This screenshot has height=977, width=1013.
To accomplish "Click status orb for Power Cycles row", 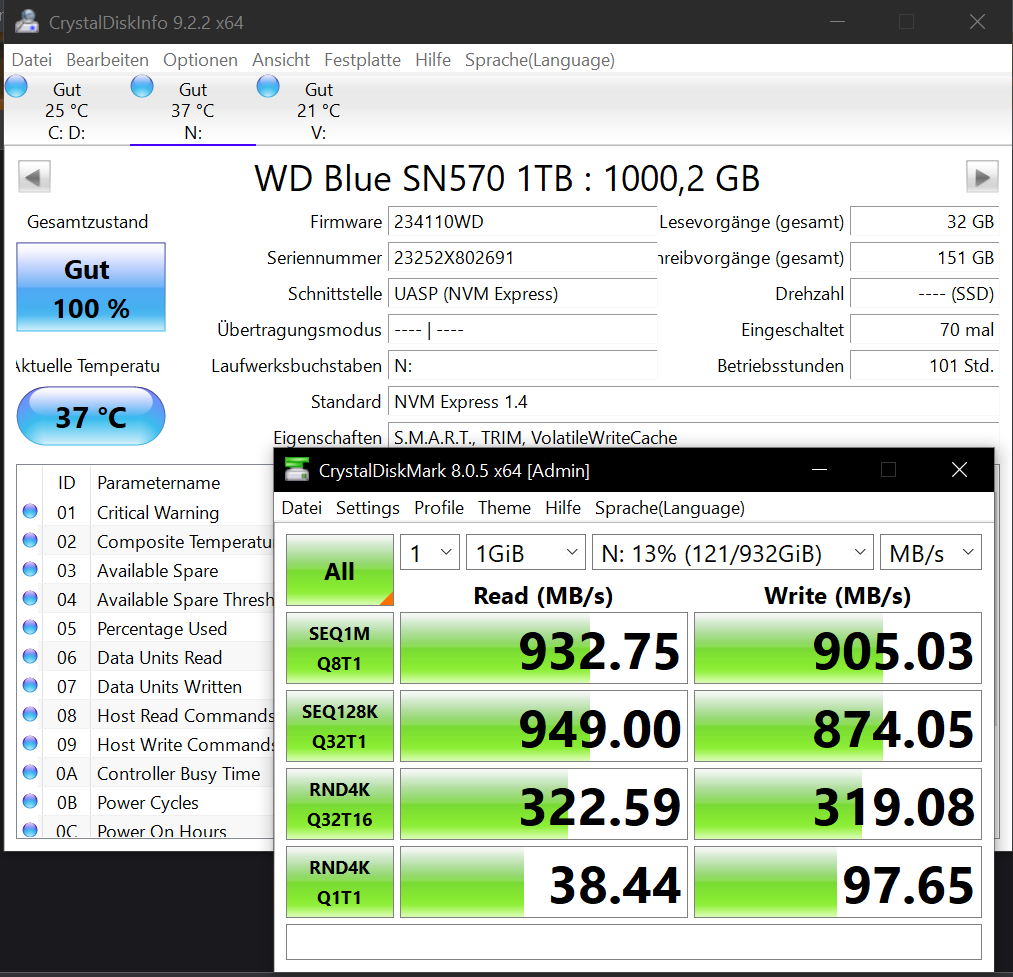I will [30, 801].
